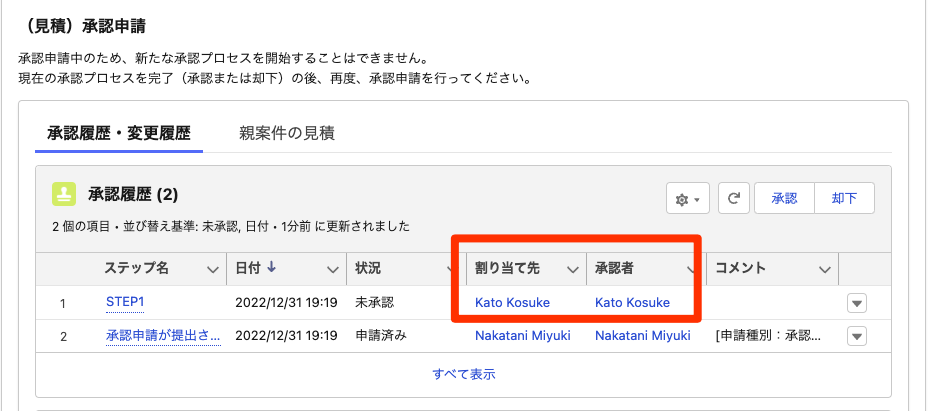Open Nakatani Miyuki in 割り当て先 column
Image resolution: width=930 pixels, height=411 pixels.
tap(523, 336)
